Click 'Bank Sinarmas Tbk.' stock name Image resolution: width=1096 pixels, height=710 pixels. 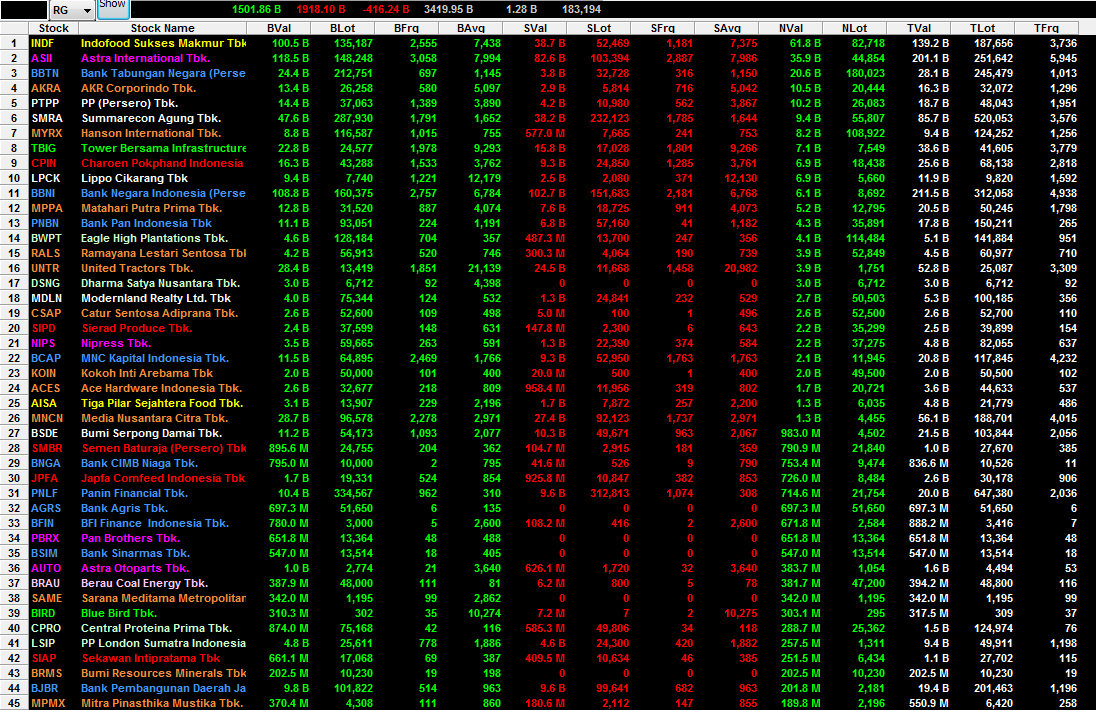(136, 554)
